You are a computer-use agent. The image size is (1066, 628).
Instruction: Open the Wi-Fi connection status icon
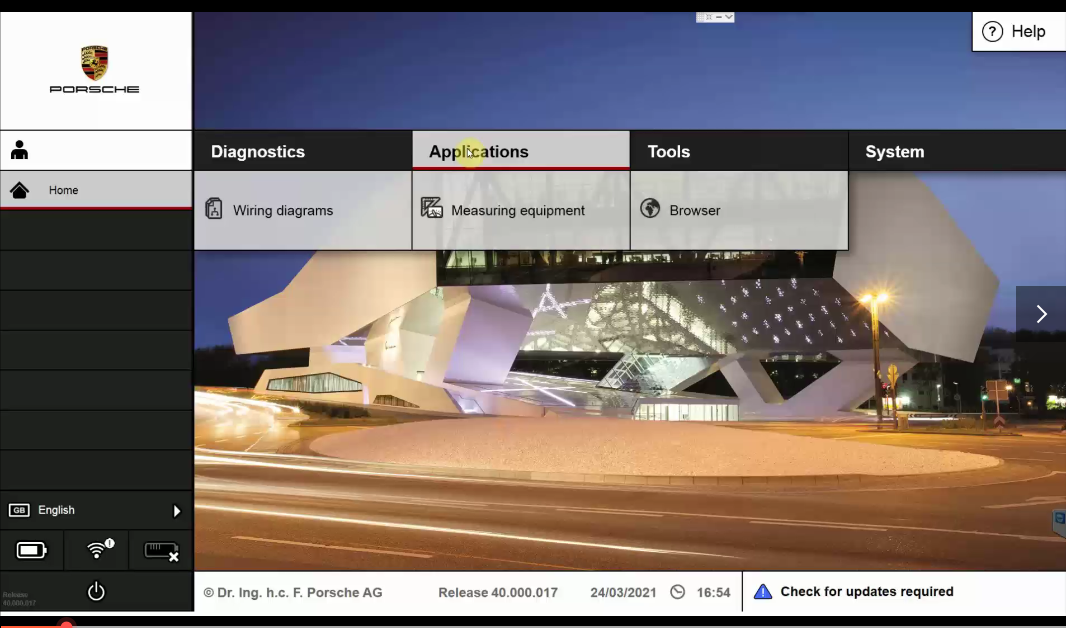pyautogui.click(x=98, y=550)
